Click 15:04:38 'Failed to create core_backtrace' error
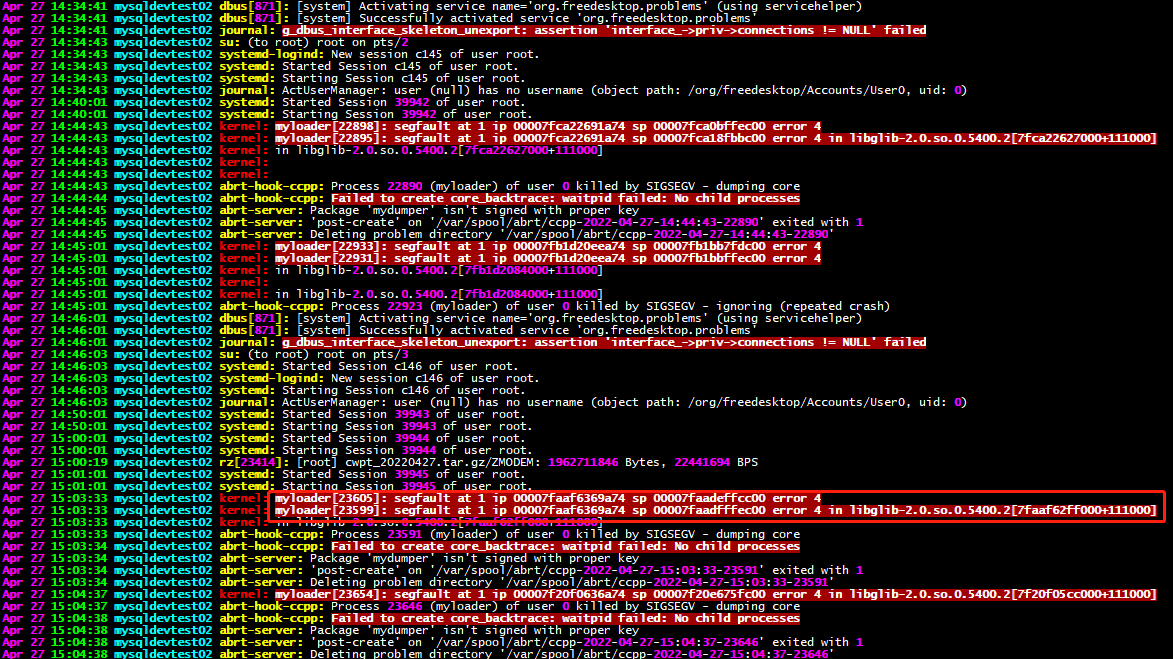The height and width of the screenshot is (659, 1173). pyautogui.click(x=566, y=618)
